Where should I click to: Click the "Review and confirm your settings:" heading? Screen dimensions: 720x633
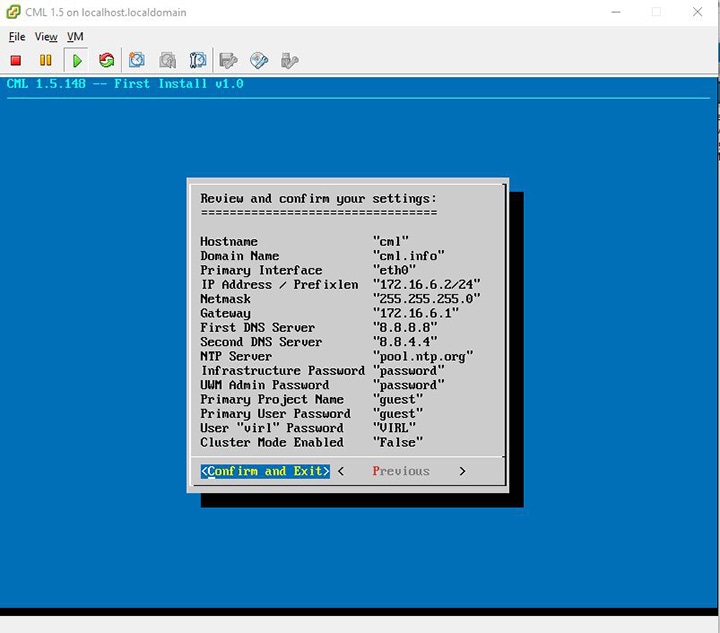(x=319, y=199)
